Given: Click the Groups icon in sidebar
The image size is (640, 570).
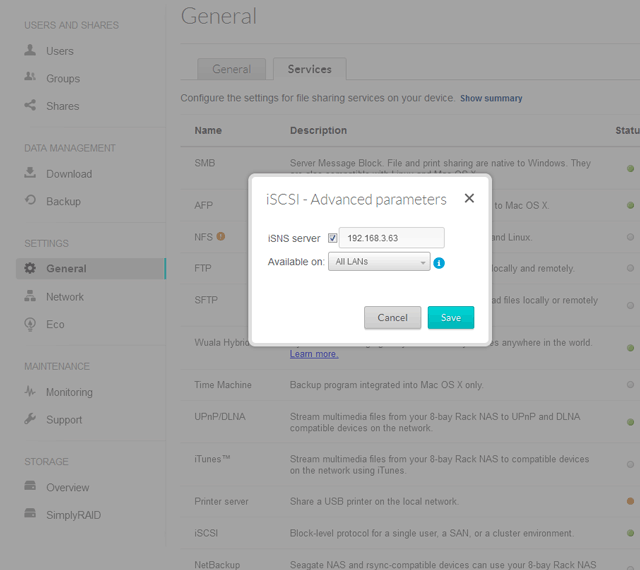Looking at the screenshot, I should [x=30, y=78].
